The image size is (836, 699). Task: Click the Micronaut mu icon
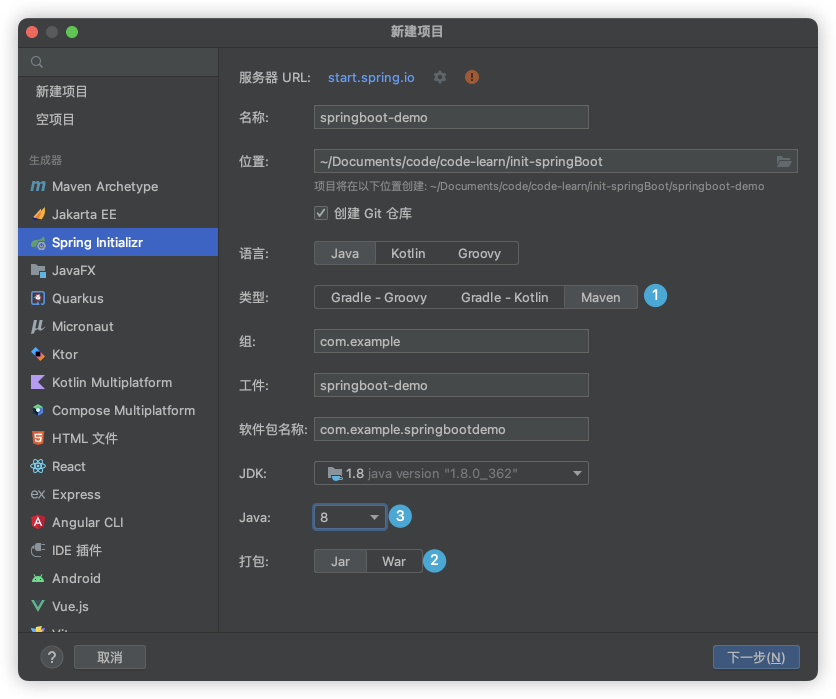tap(37, 326)
